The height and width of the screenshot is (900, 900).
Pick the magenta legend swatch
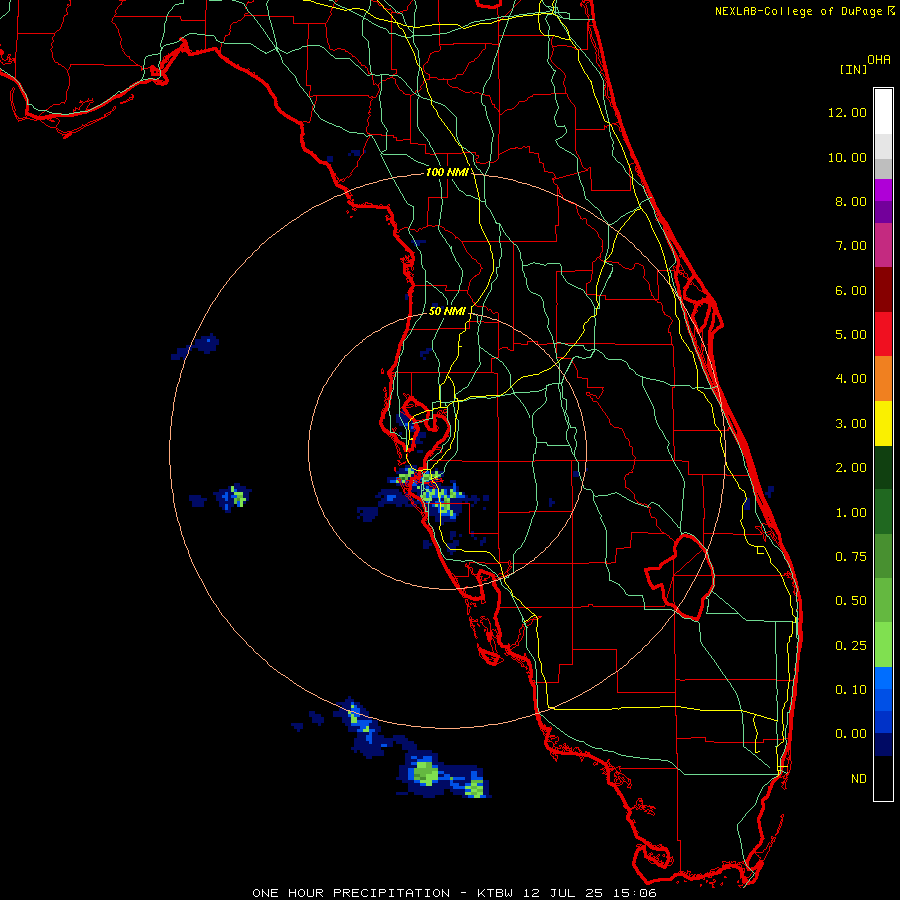[883, 190]
